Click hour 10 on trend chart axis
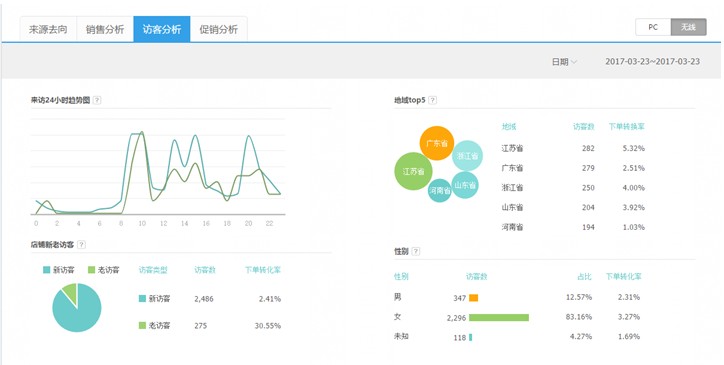This screenshot has width=724, height=365. (142, 224)
